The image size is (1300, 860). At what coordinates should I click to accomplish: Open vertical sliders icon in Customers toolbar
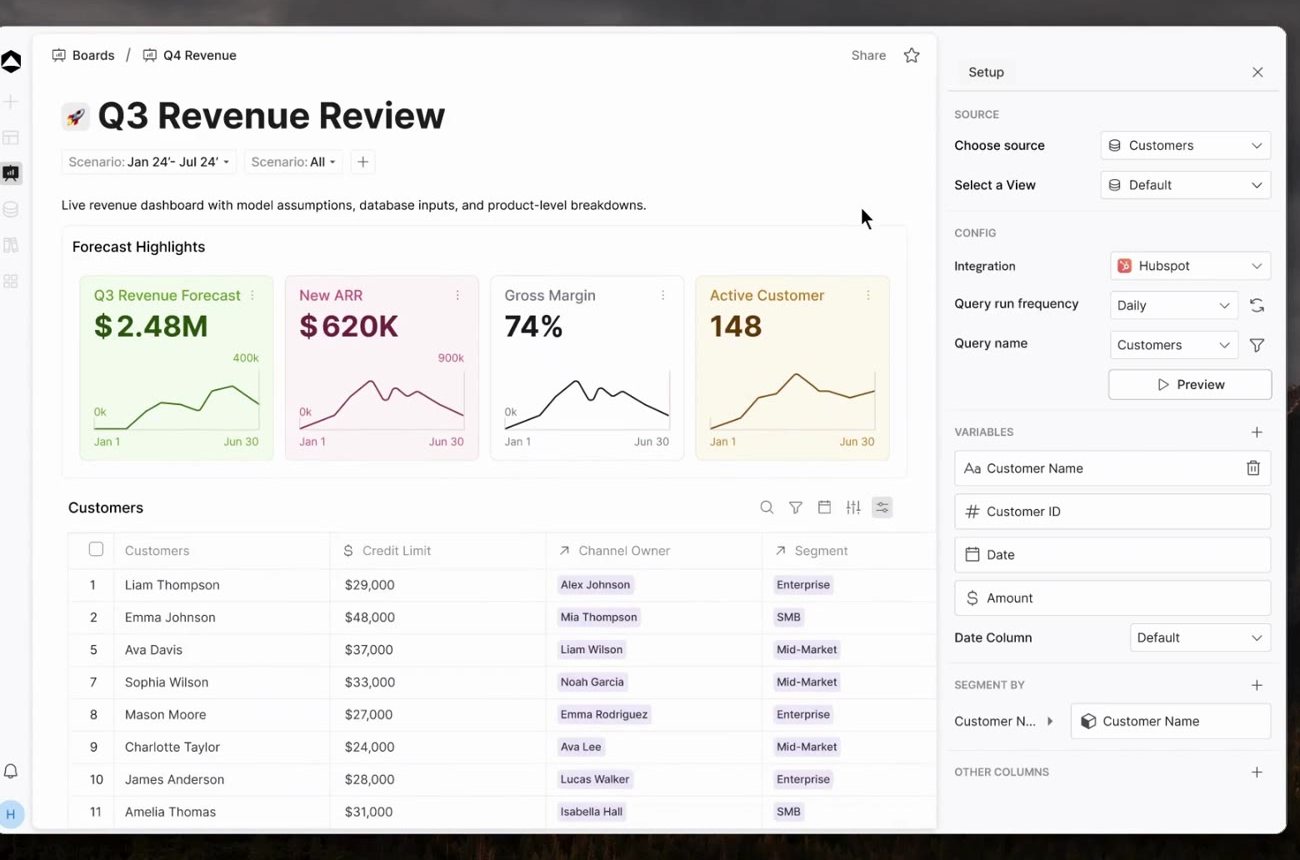[x=853, y=508]
